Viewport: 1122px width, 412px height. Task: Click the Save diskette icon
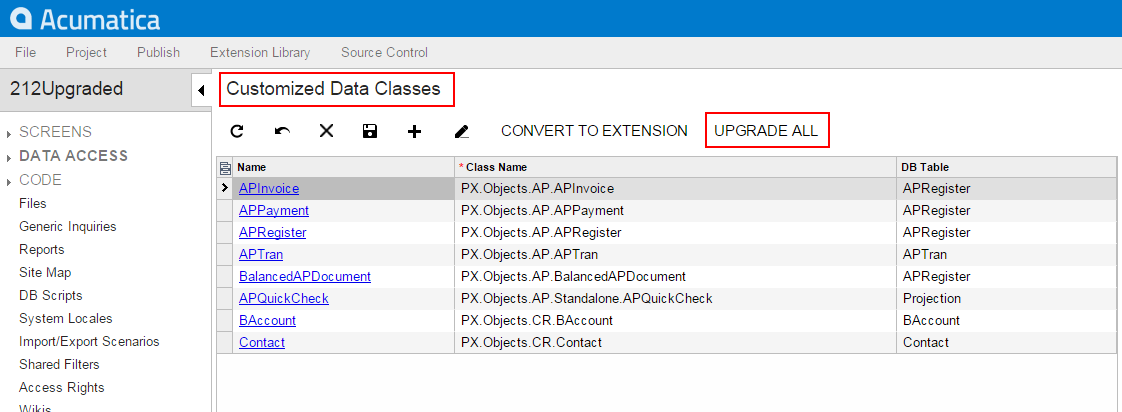click(370, 131)
